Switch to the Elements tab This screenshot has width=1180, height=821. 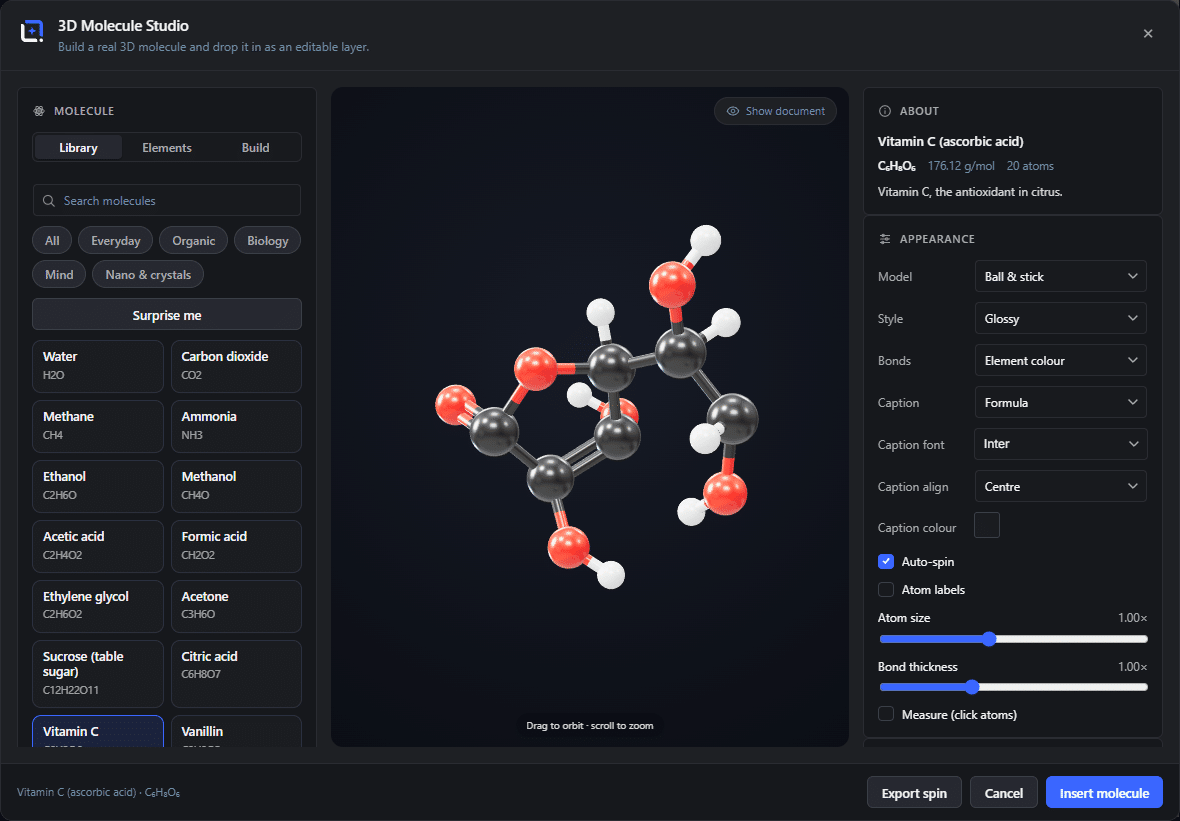(167, 147)
